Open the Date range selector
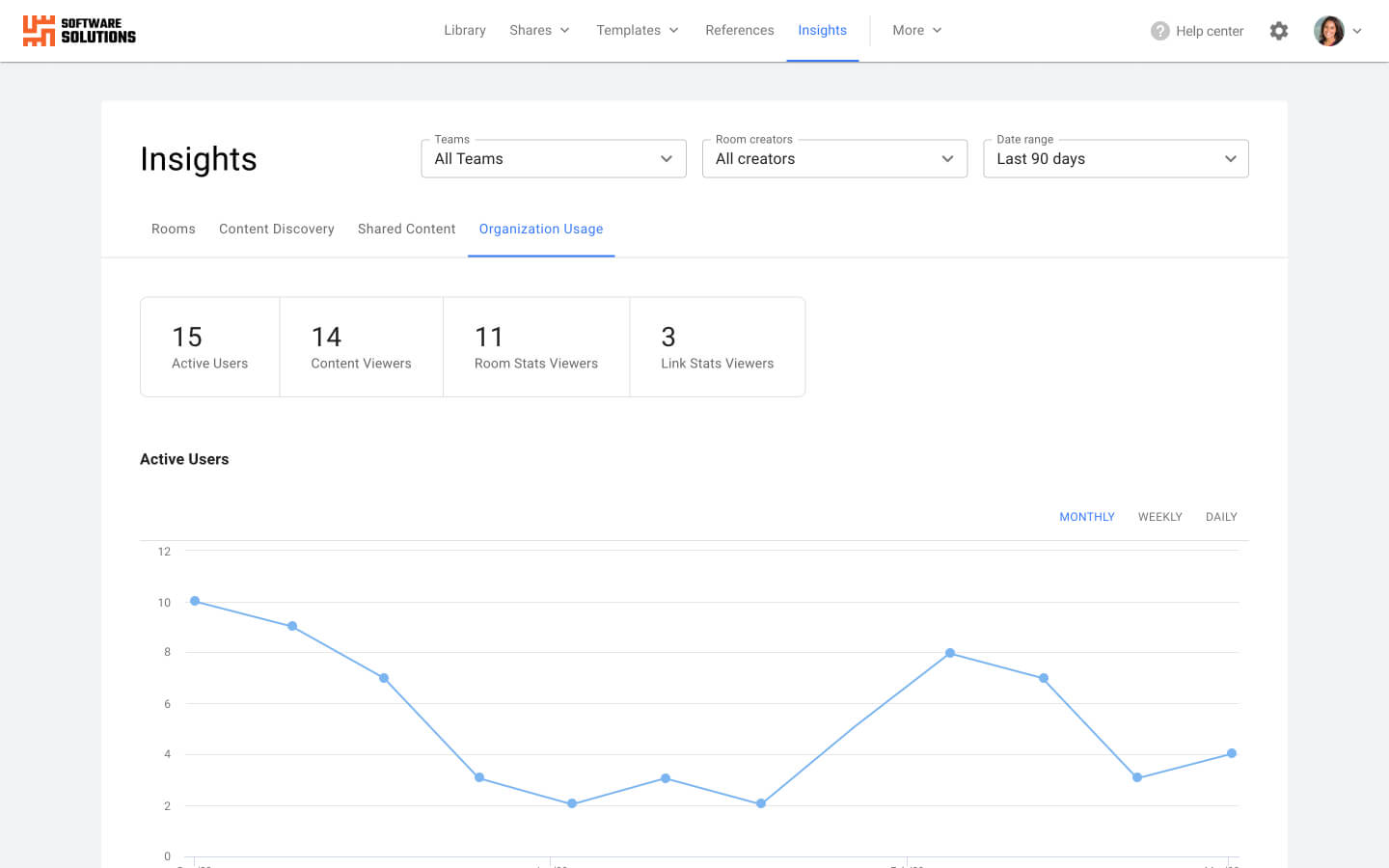 (1115, 158)
